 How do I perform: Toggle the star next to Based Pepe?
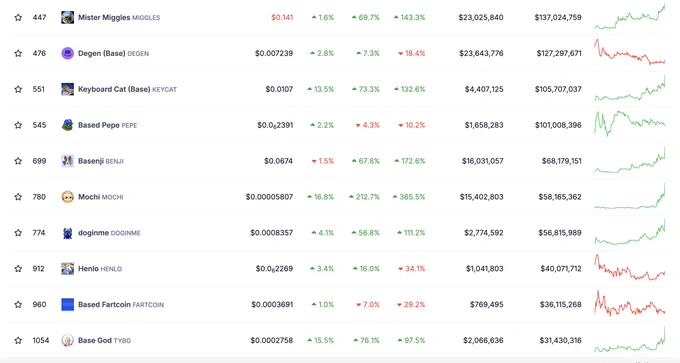(18, 125)
